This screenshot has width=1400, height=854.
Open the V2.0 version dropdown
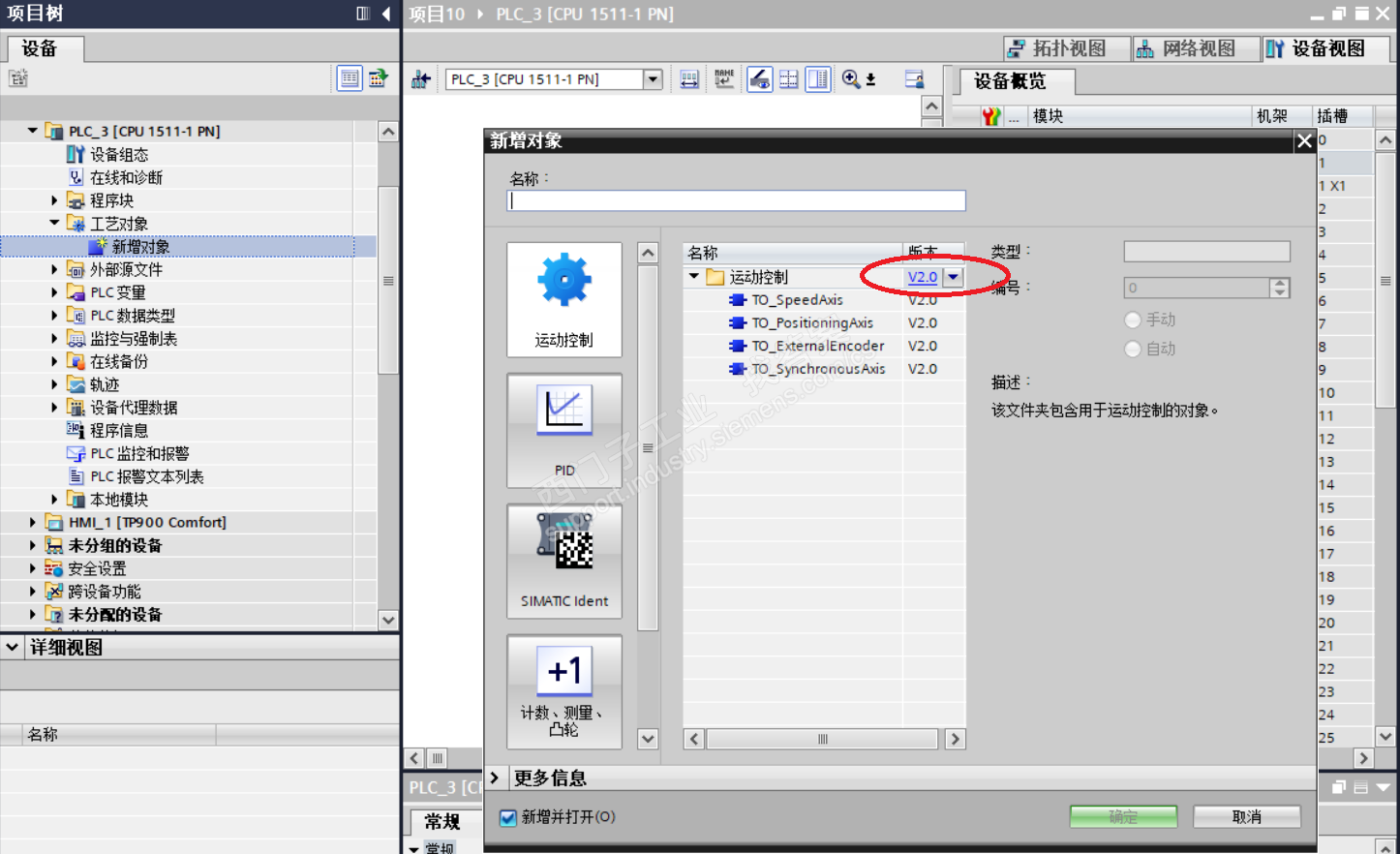[x=954, y=277]
